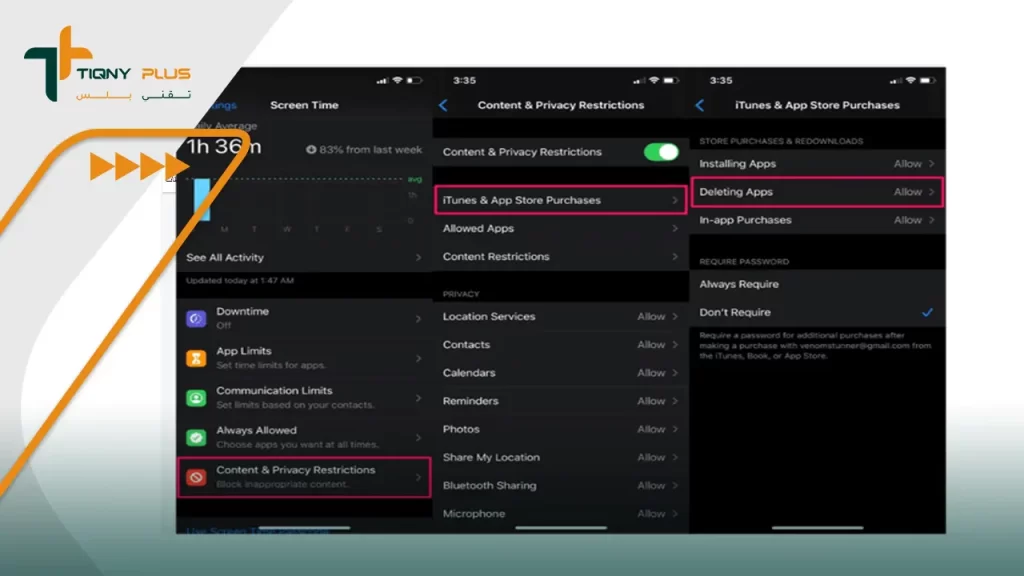The image size is (1024, 576).
Task: Open Installing Apps Allow setting
Action: click(x=817, y=164)
